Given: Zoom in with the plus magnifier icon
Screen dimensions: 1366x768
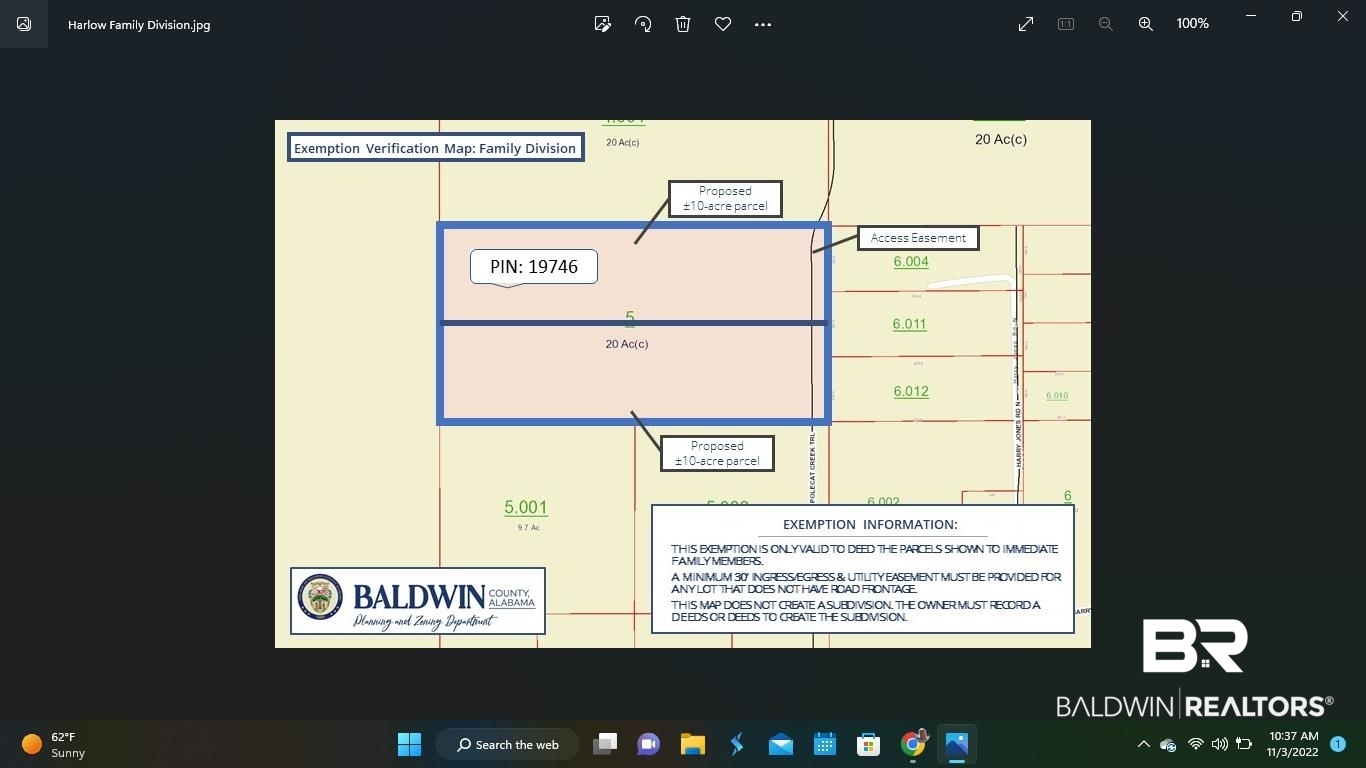Looking at the screenshot, I should coord(1146,24).
